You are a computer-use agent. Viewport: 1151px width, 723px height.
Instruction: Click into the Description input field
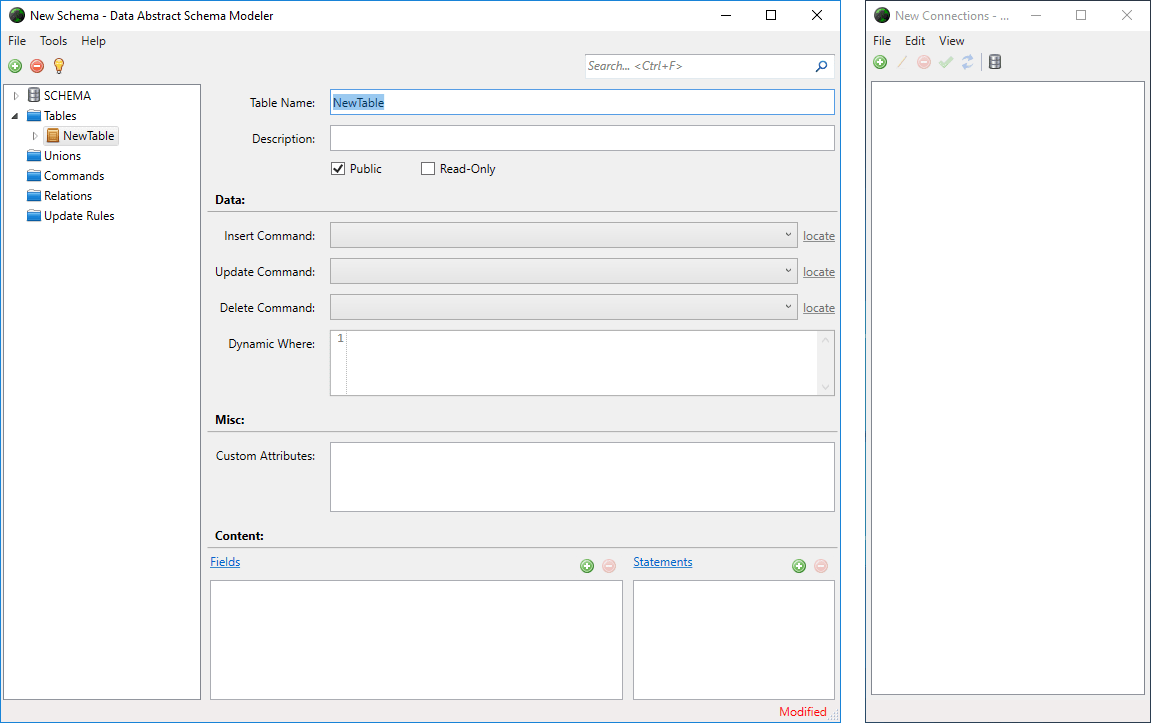pyautogui.click(x=582, y=138)
